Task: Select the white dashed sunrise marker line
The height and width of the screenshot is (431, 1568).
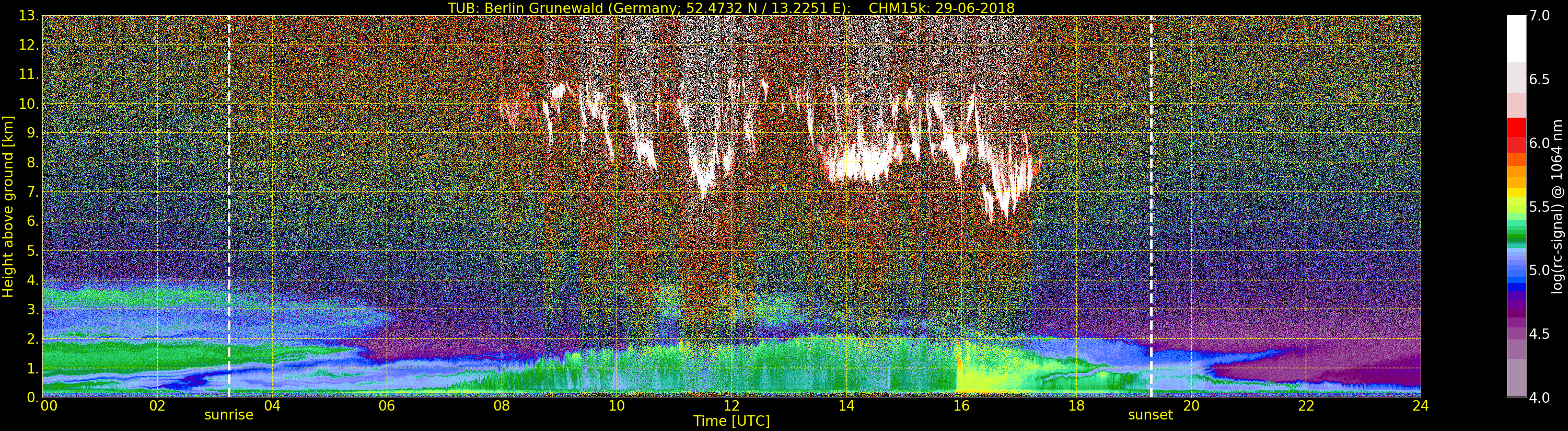Action: click(x=229, y=206)
